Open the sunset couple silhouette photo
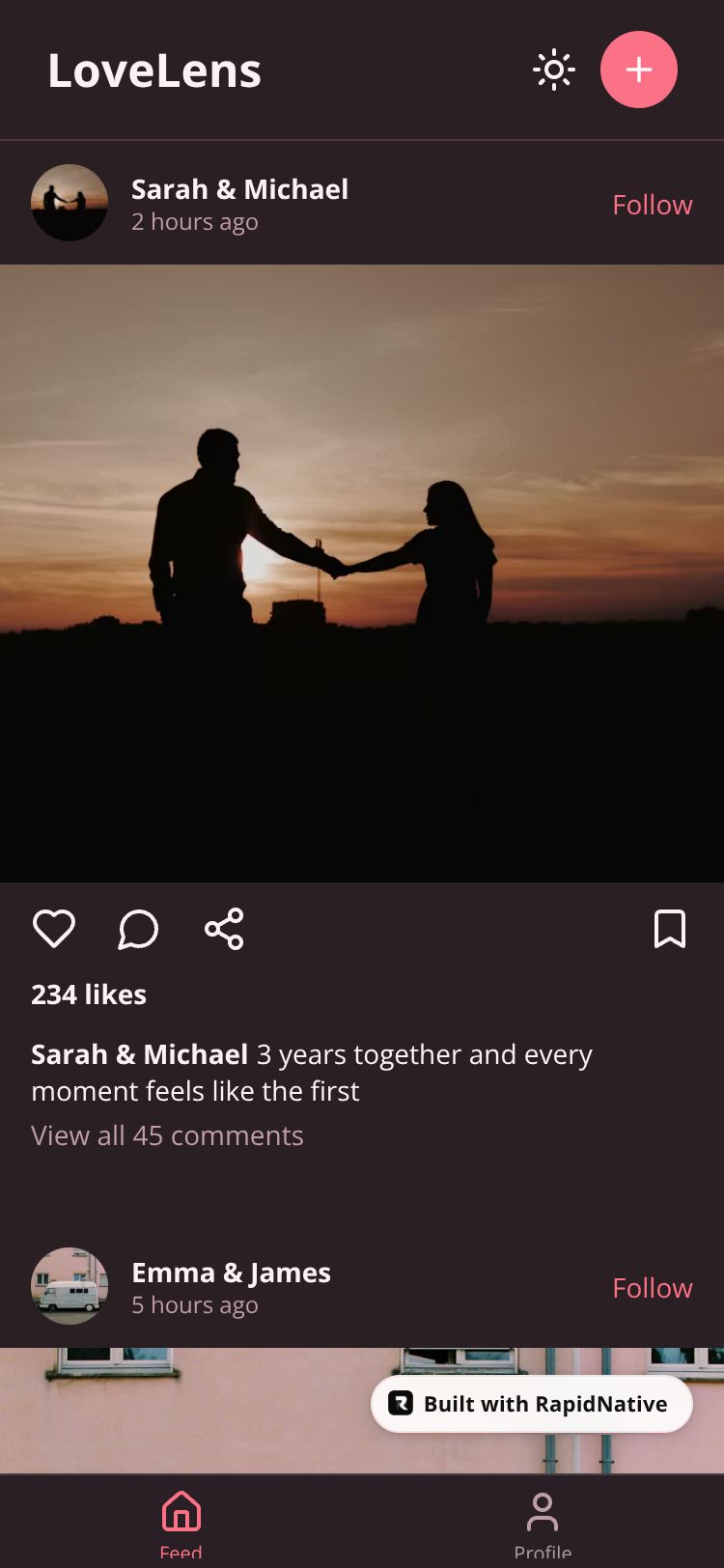The height and width of the screenshot is (1568, 724). [x=362, y=574]
